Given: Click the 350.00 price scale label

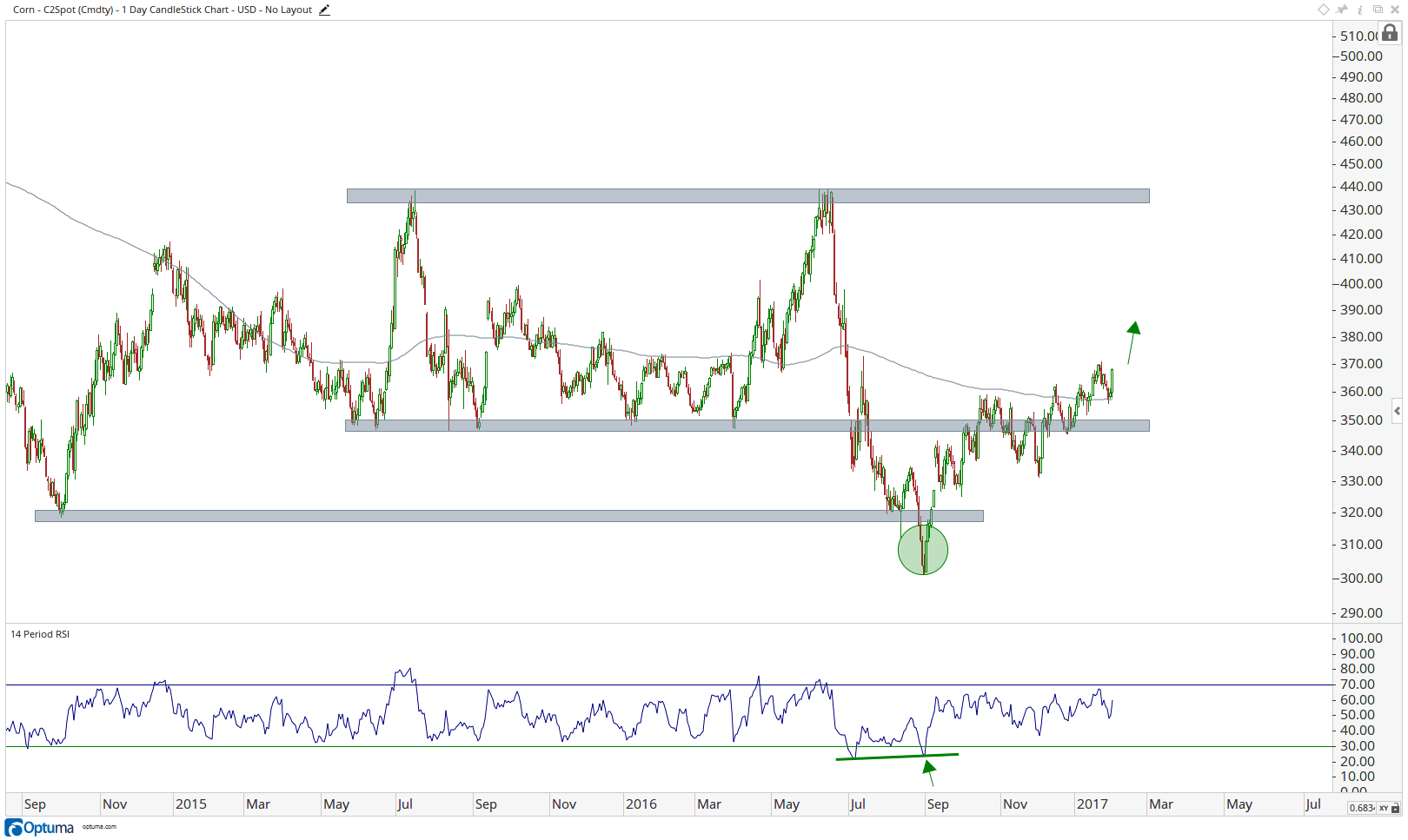Looking at the screenshot, I should click(1361, 420).
